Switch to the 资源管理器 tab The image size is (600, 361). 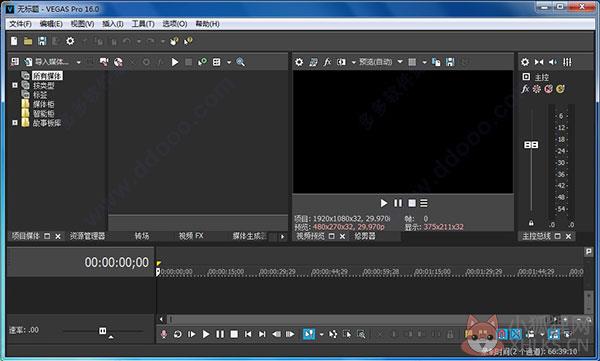(88, 236)
